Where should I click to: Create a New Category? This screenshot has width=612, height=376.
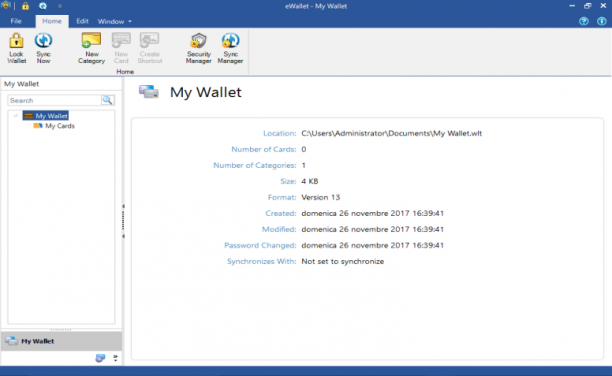click(x=91, y=48)
